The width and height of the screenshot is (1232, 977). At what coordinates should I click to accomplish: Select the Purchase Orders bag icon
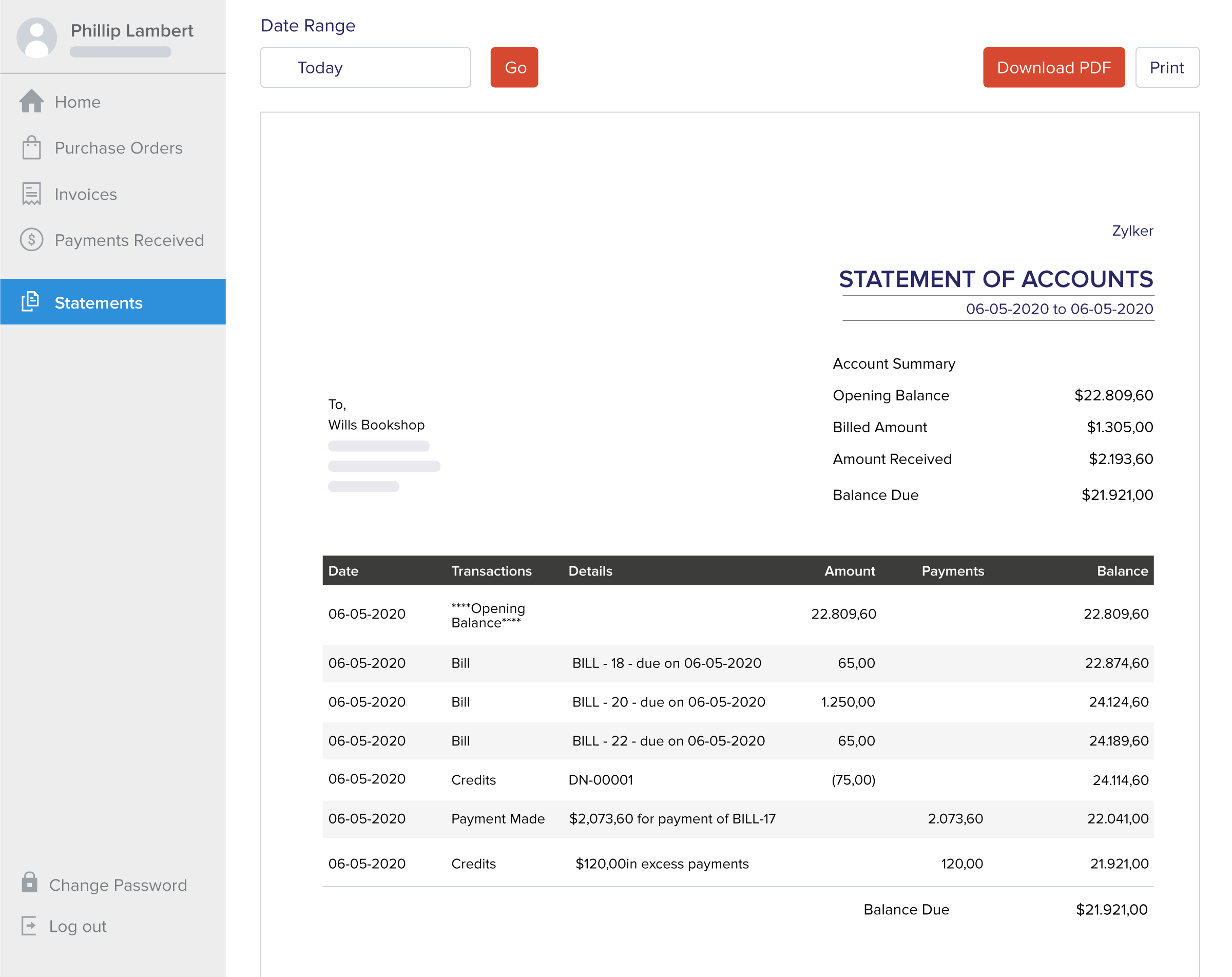pos(31,148)
